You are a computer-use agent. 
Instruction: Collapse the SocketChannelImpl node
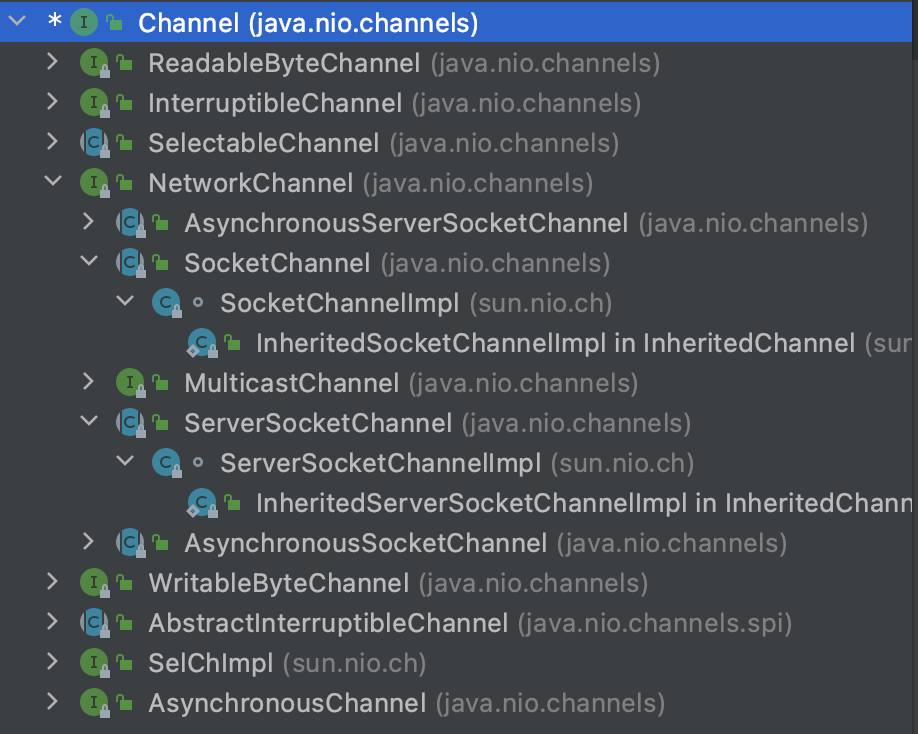(x=124, y=303)
